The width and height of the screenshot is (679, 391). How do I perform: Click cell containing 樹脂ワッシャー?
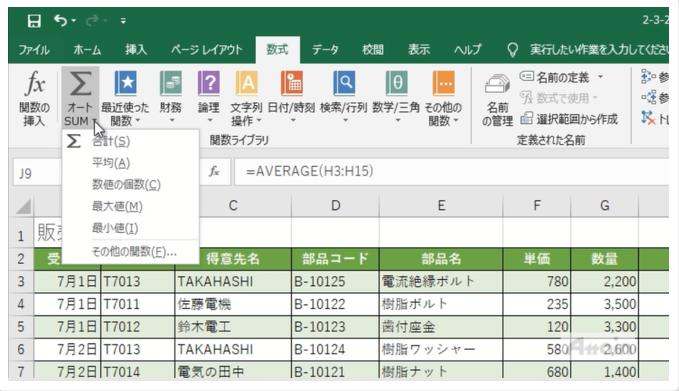[x=441, y=349]
